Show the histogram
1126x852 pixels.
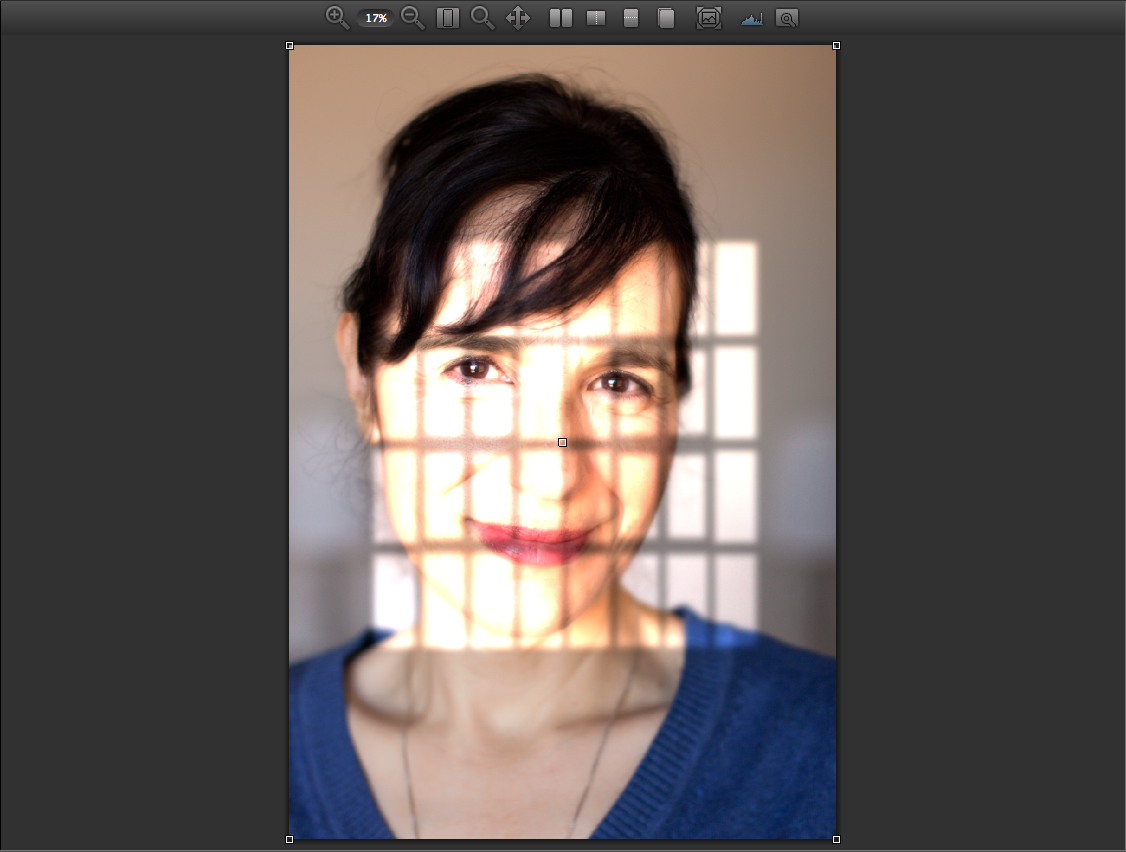click(x=751, y=19)
